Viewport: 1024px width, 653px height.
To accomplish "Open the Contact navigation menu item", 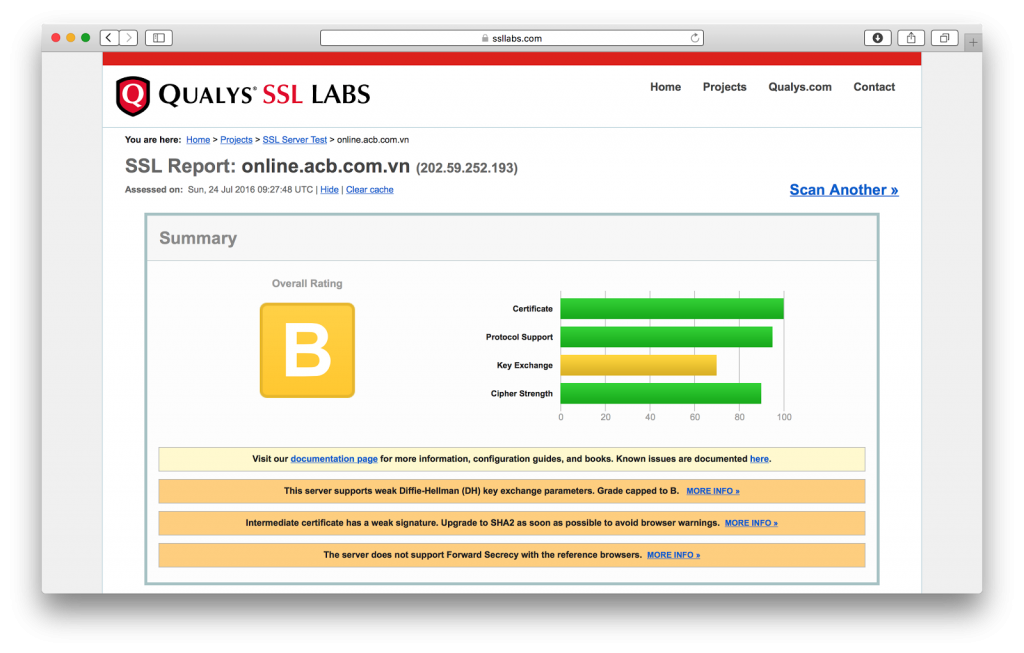I will (x=874, y=87).
